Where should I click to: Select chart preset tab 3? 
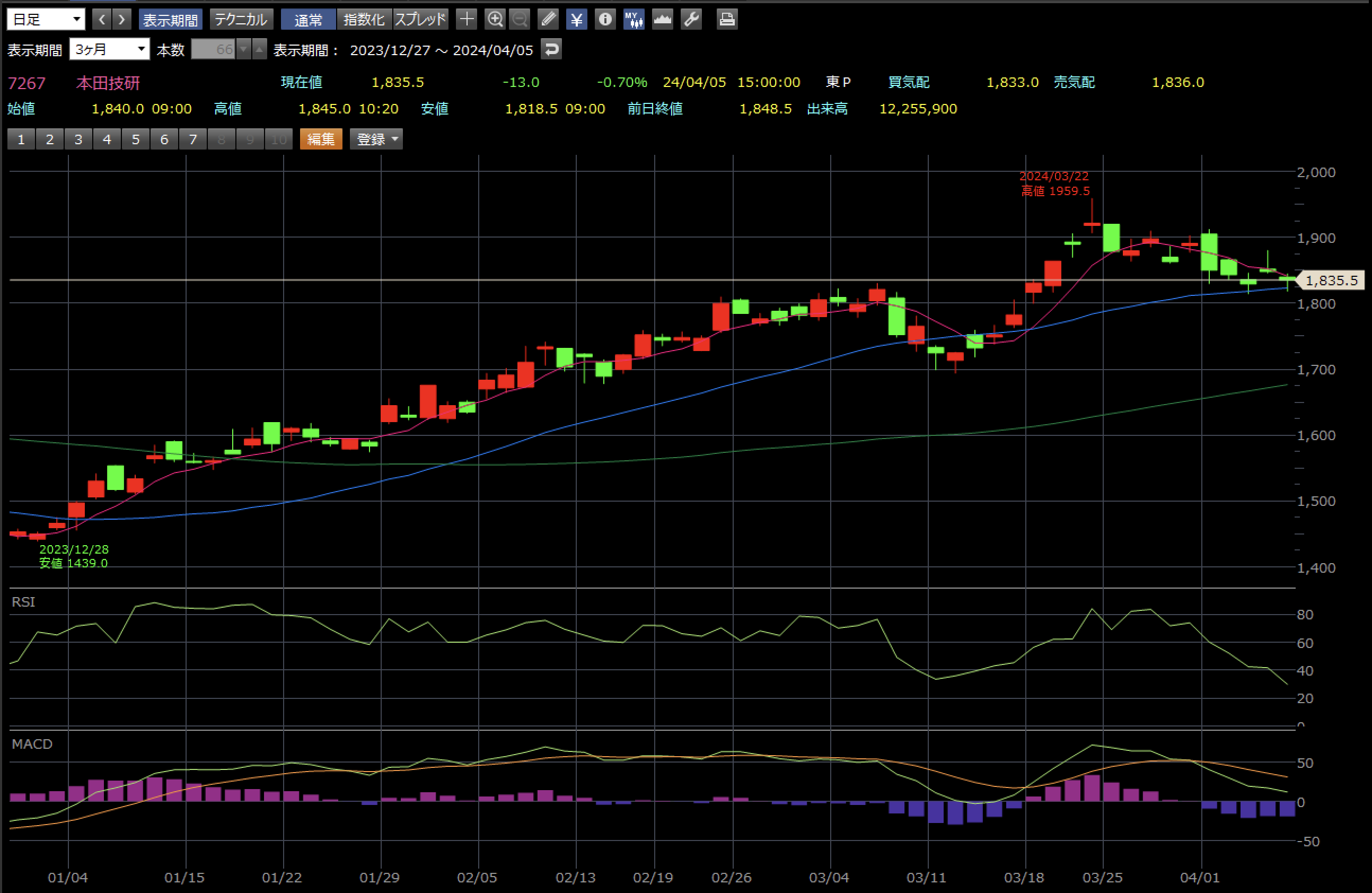[78, 139]
